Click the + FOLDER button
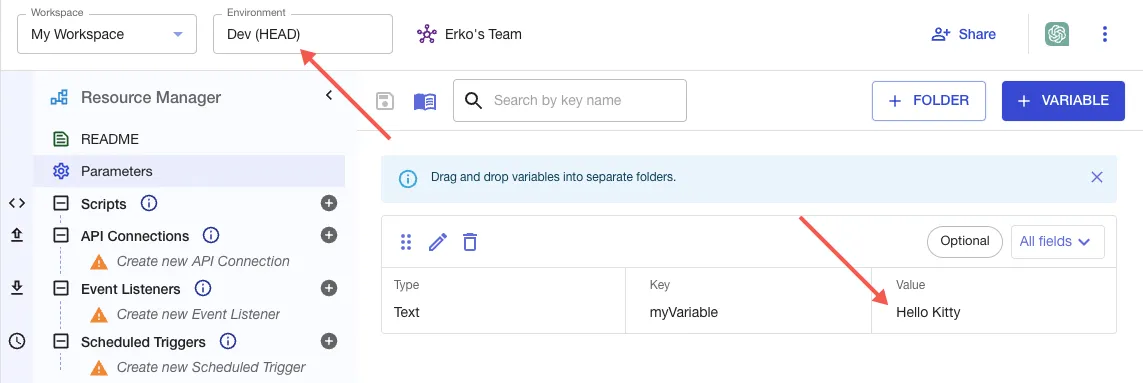The width and height of the screenshot is (1143, 383). pos(929,101)
